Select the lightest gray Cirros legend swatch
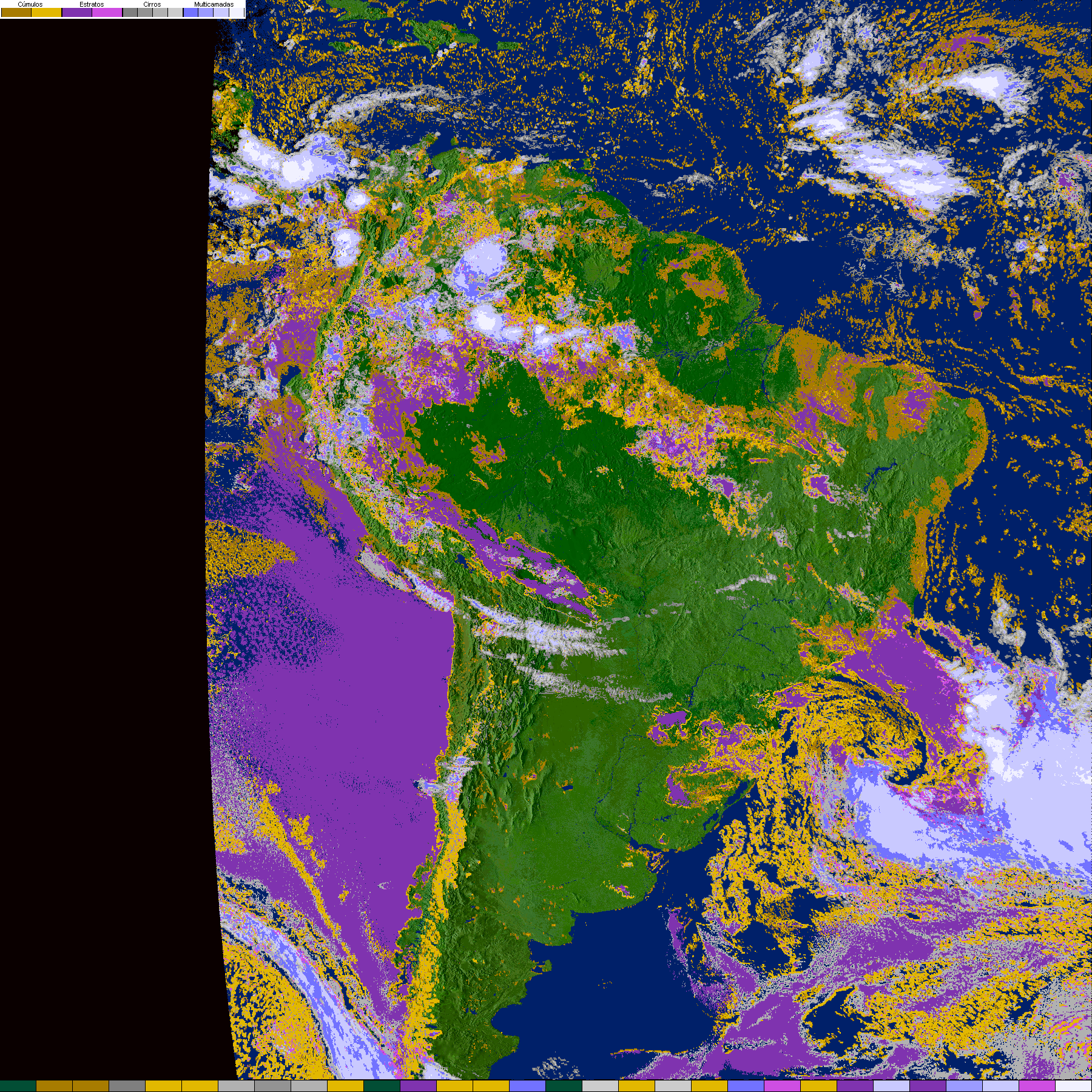The image size is (1092, 1092). (x=175, y=12)
